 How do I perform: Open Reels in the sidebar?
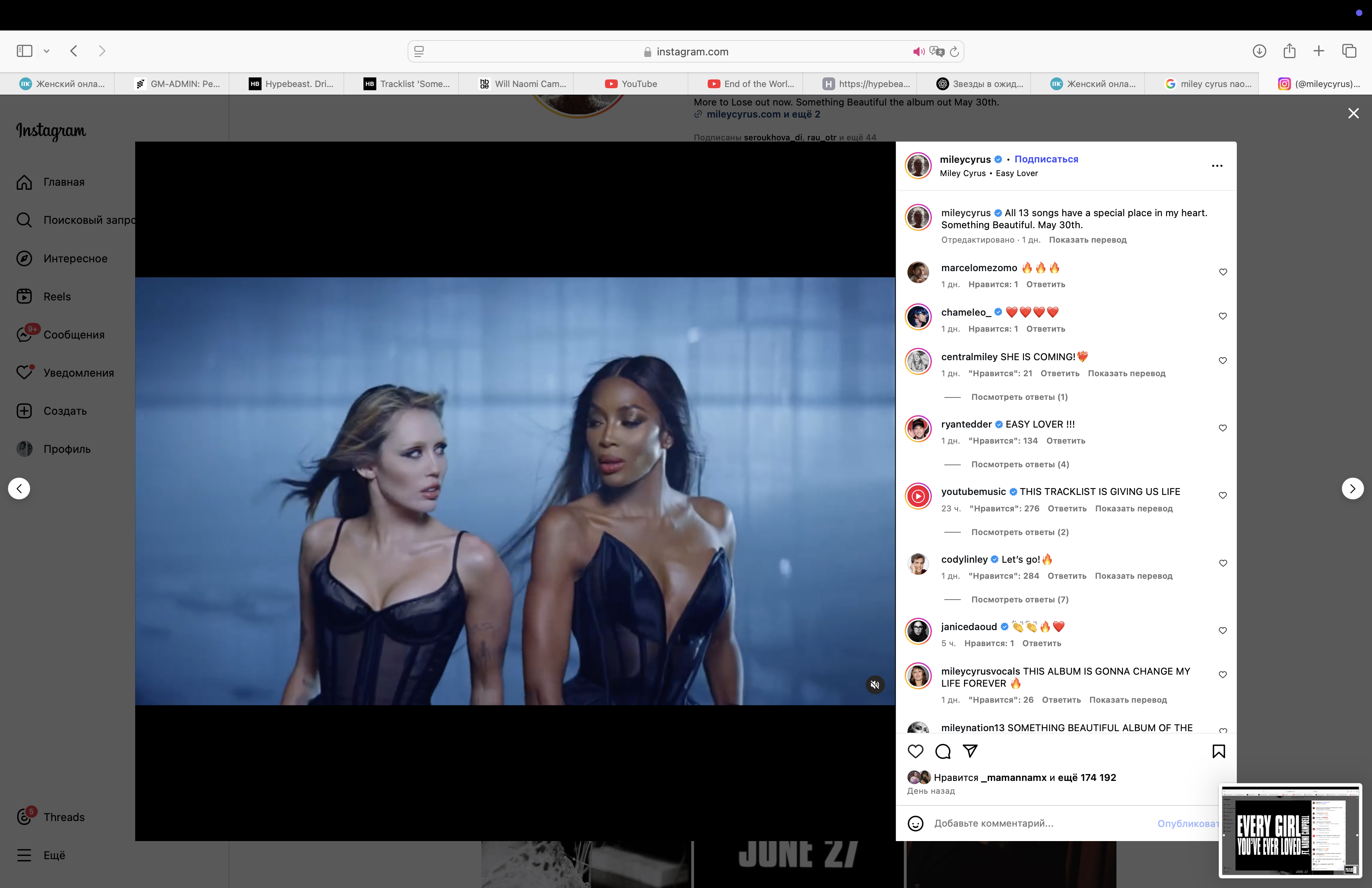point(44,297)
